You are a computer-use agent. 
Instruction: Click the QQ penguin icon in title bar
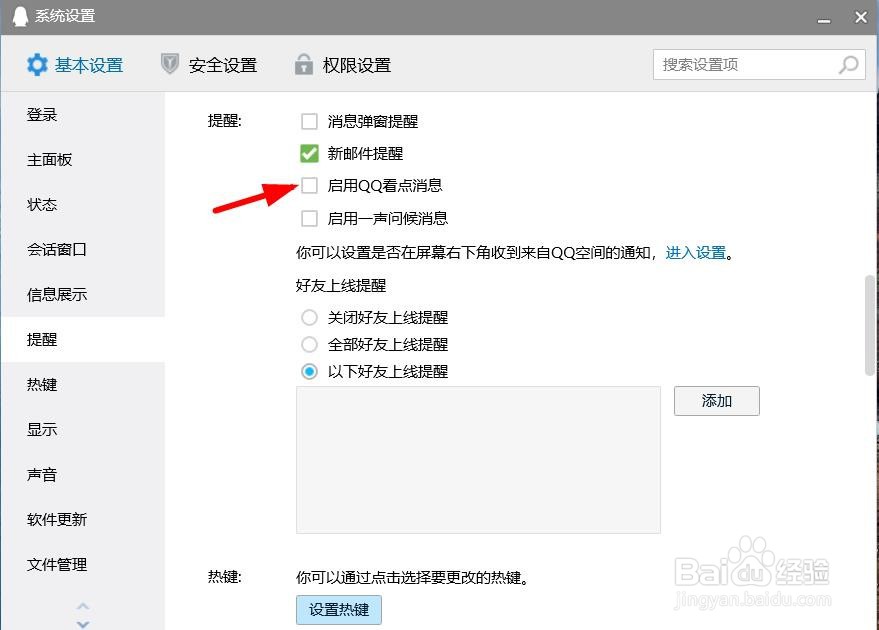point(20,16)
